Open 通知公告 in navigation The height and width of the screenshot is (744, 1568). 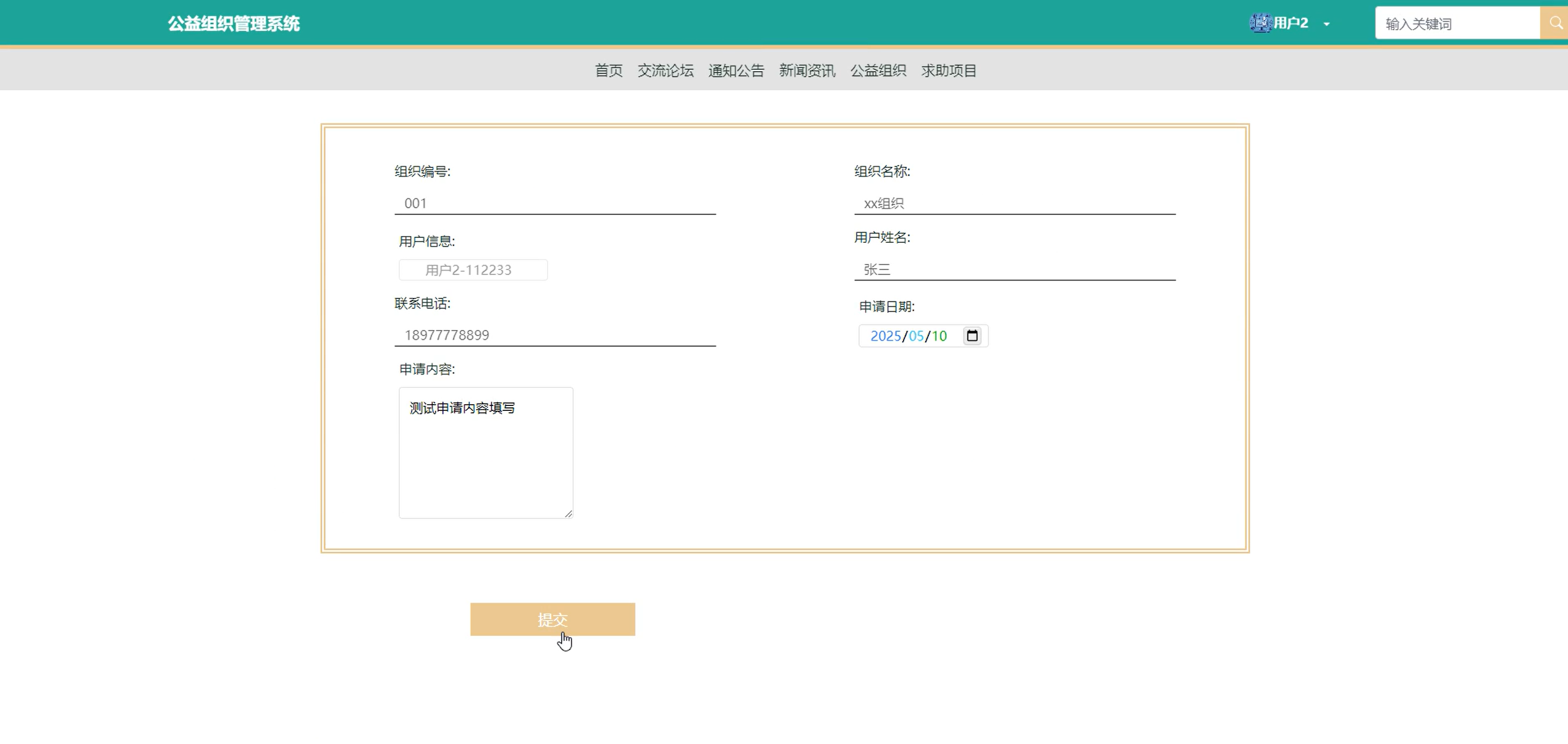click(736, 70)
